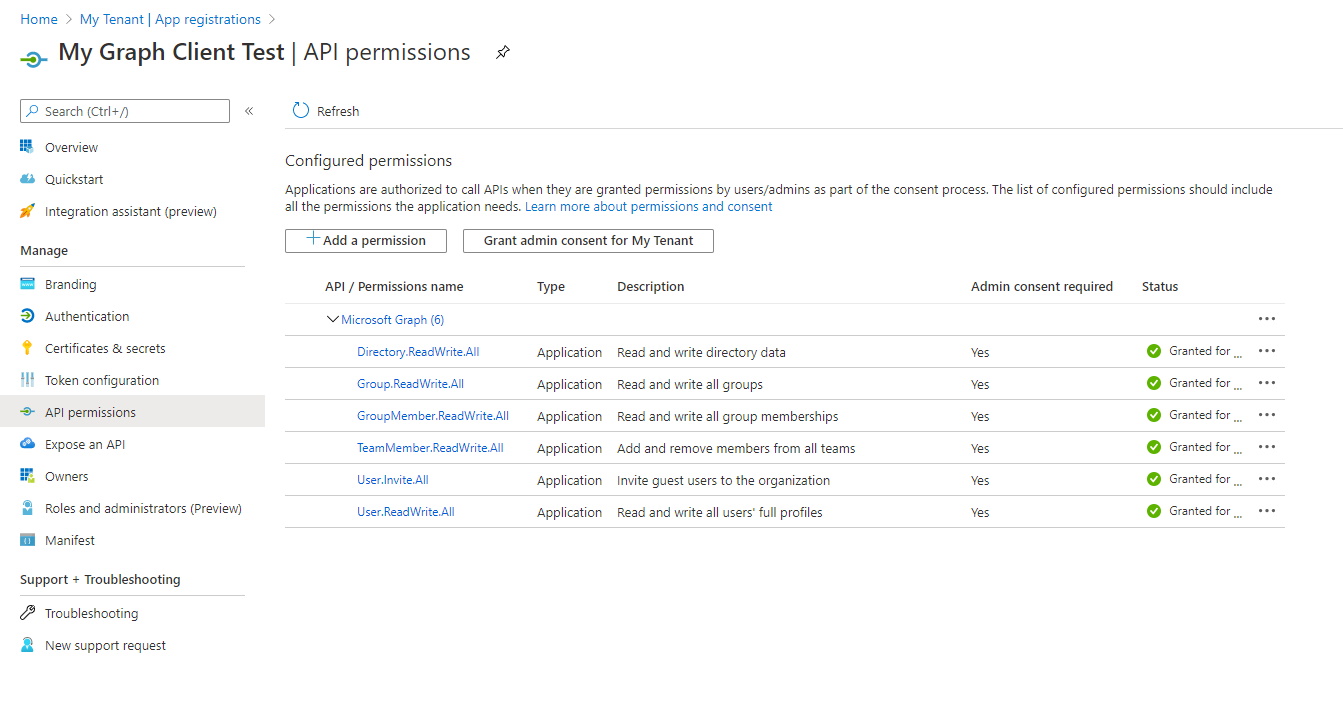The width and height of the screenshot is (1343, 724).
Task: Click green granted checkmark for TeamMember.ReadWrite.All
Action: tap(1154, 447)
